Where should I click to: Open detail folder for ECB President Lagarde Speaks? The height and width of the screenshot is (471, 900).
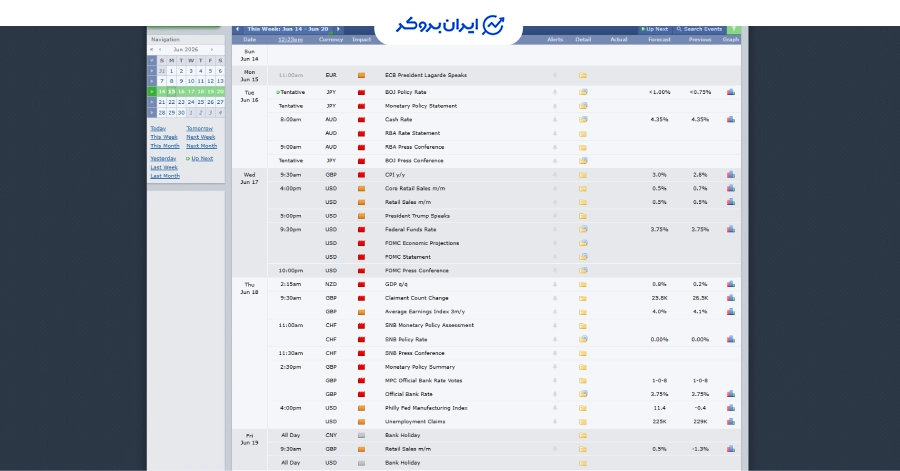[x=583, y=75]
